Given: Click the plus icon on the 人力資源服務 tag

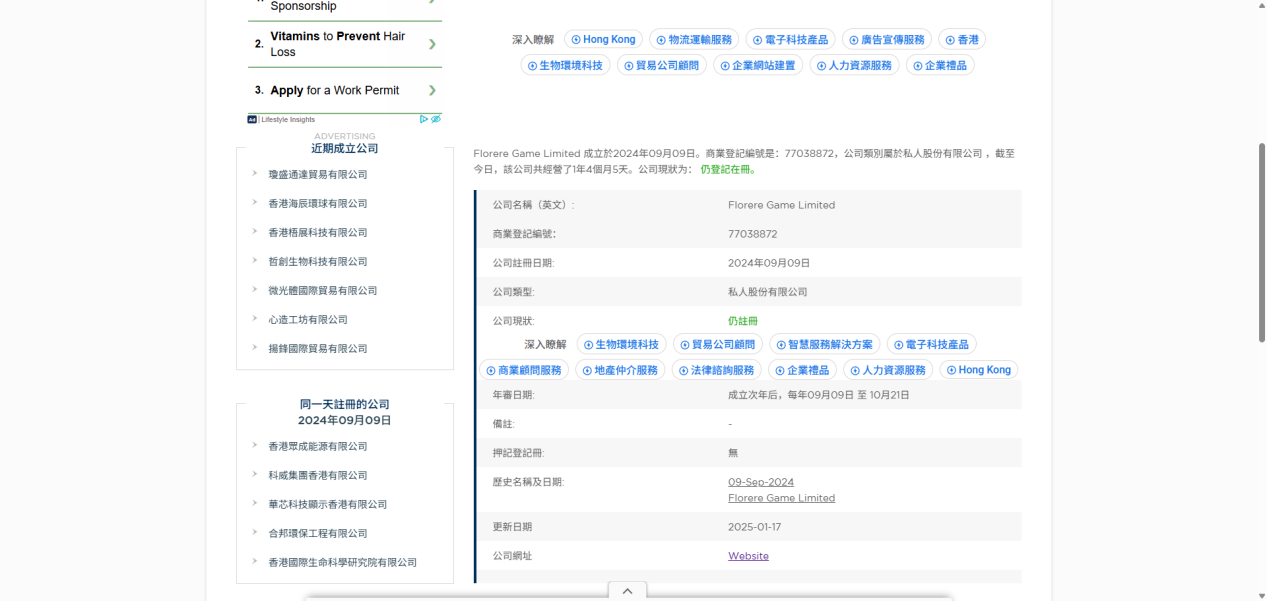Looking at the screenshot, I should click(821, 64).
